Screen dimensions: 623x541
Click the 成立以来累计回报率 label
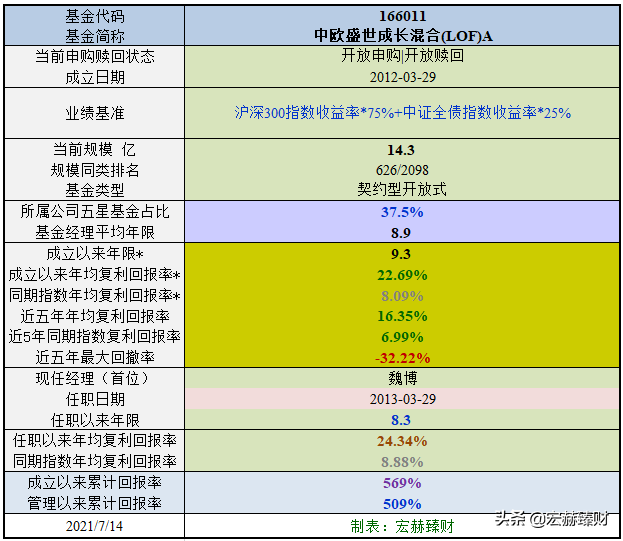click(x=95, y=483)
